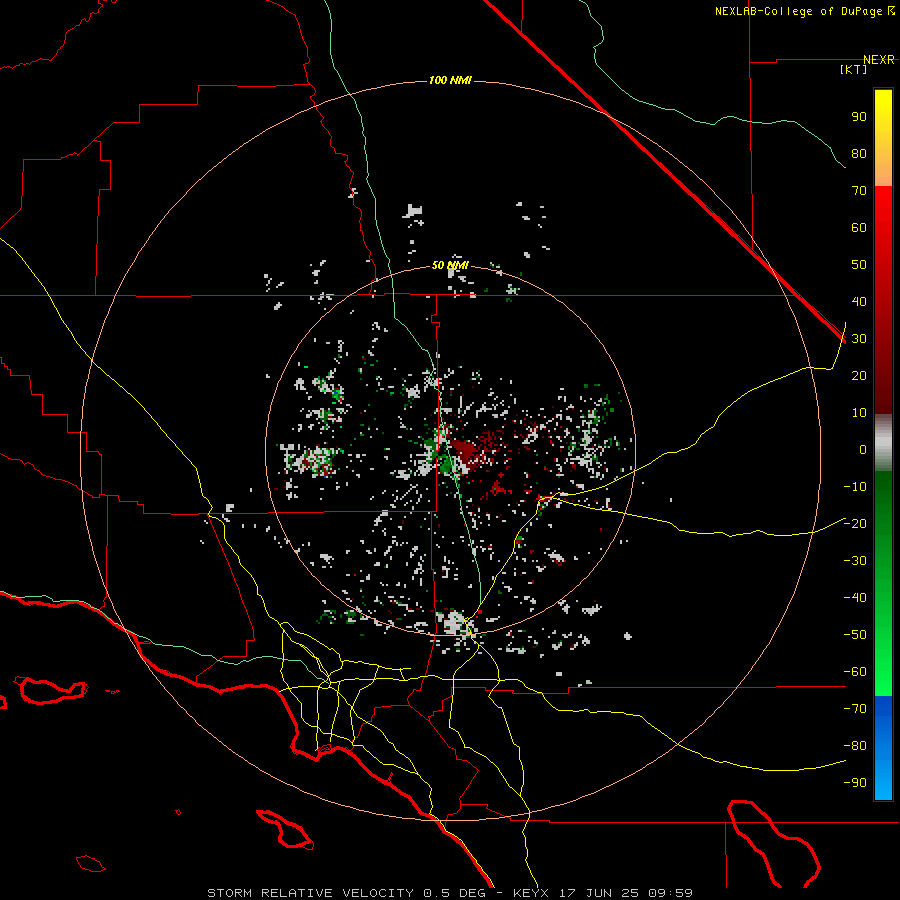
Task: Click the 50 value on the velocity scale
Action: point(859,265)
